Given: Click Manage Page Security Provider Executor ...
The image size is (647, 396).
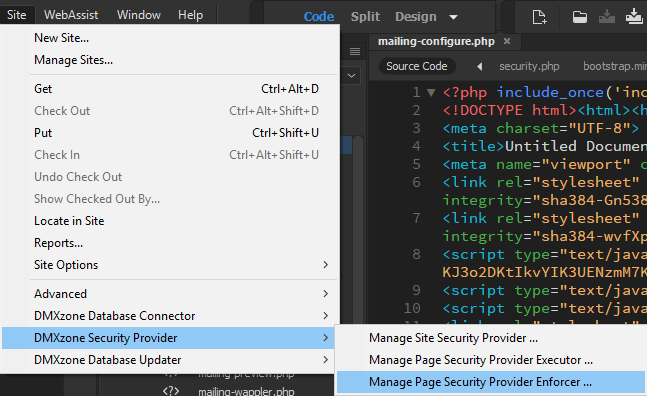Looking at the screenshot, I should (491, 360).
